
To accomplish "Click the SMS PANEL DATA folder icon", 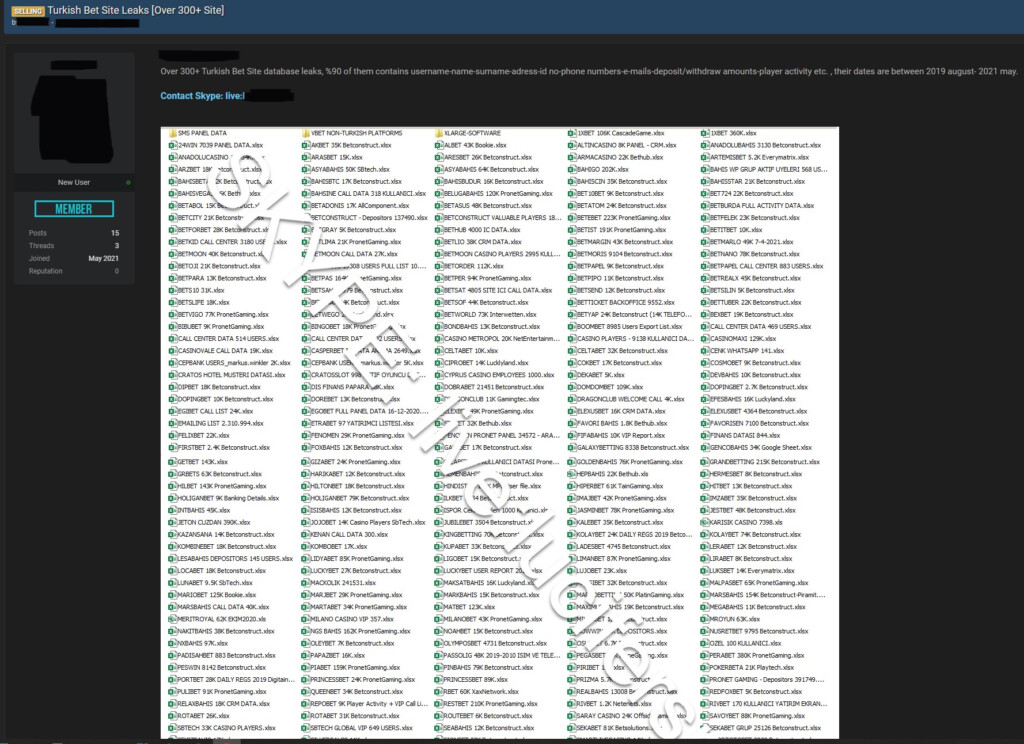I will (x=172, y=133).
